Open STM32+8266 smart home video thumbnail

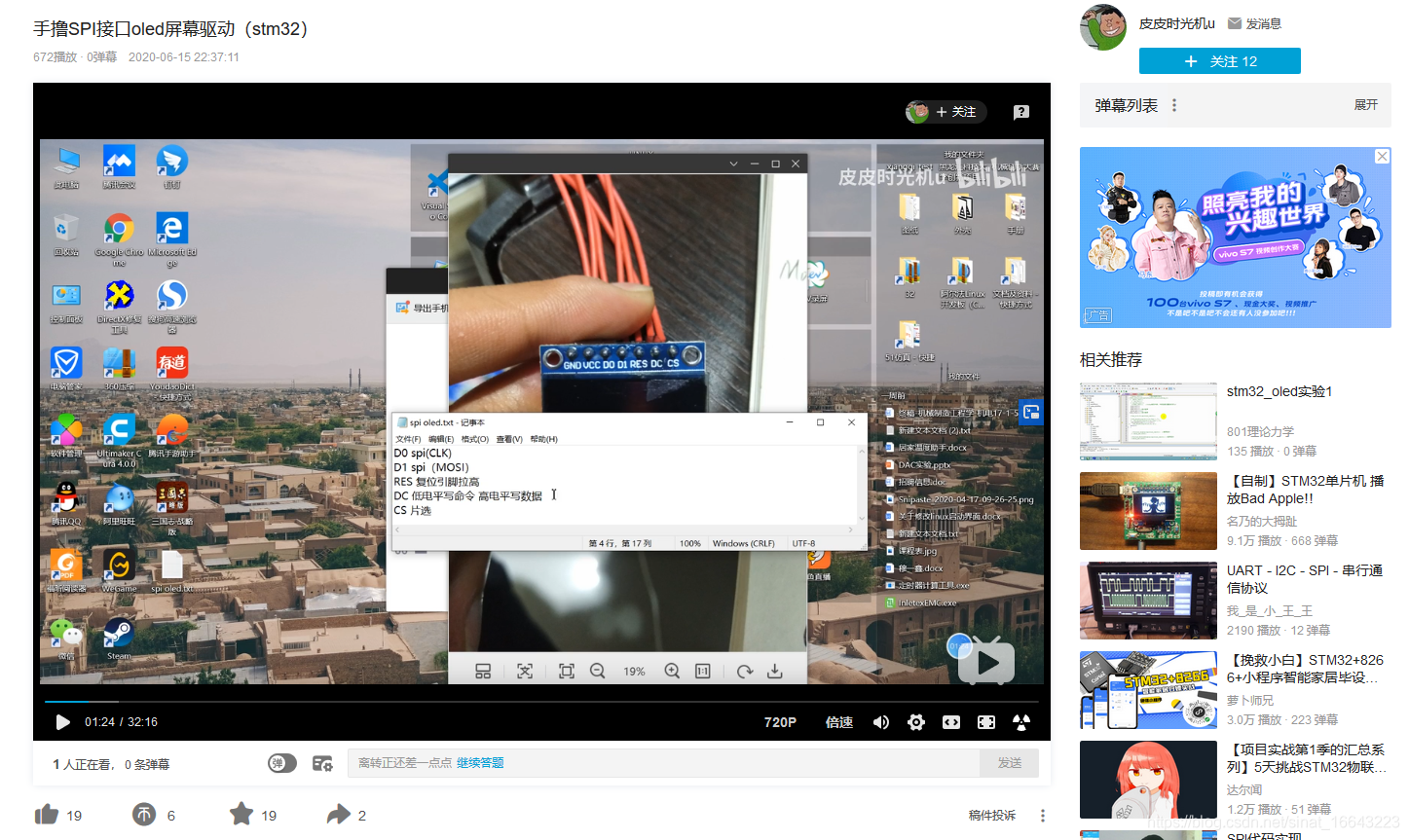[x=1149, y=690]
